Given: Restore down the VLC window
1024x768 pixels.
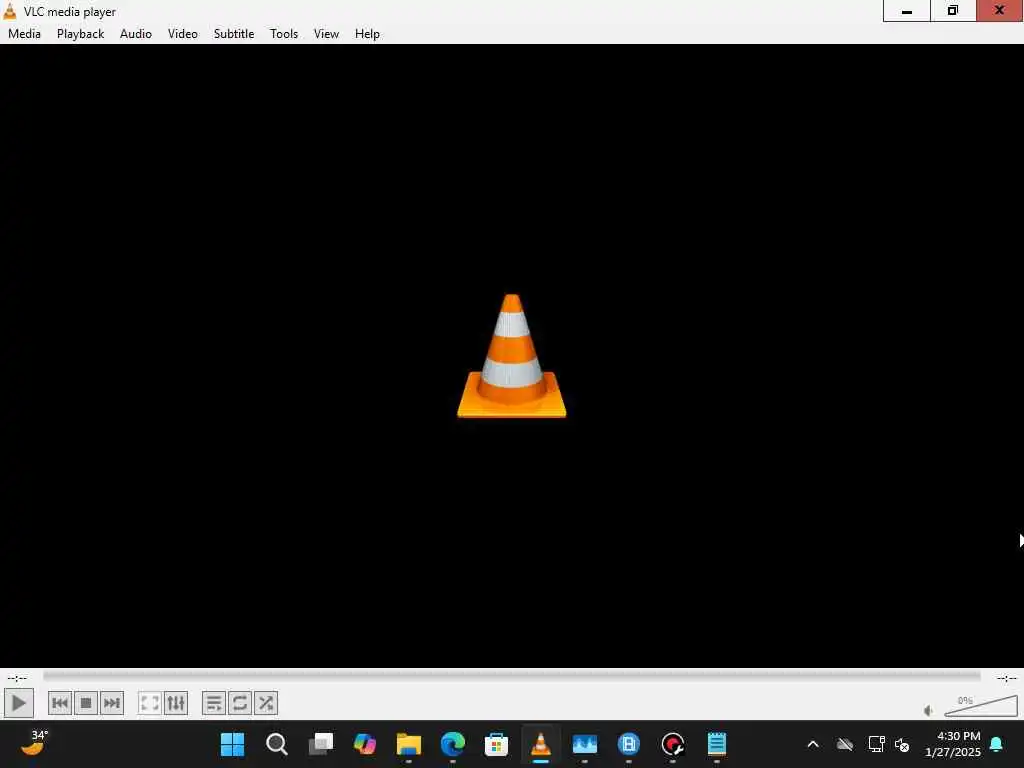Looking at the screenshot, I should coord(953,11).
